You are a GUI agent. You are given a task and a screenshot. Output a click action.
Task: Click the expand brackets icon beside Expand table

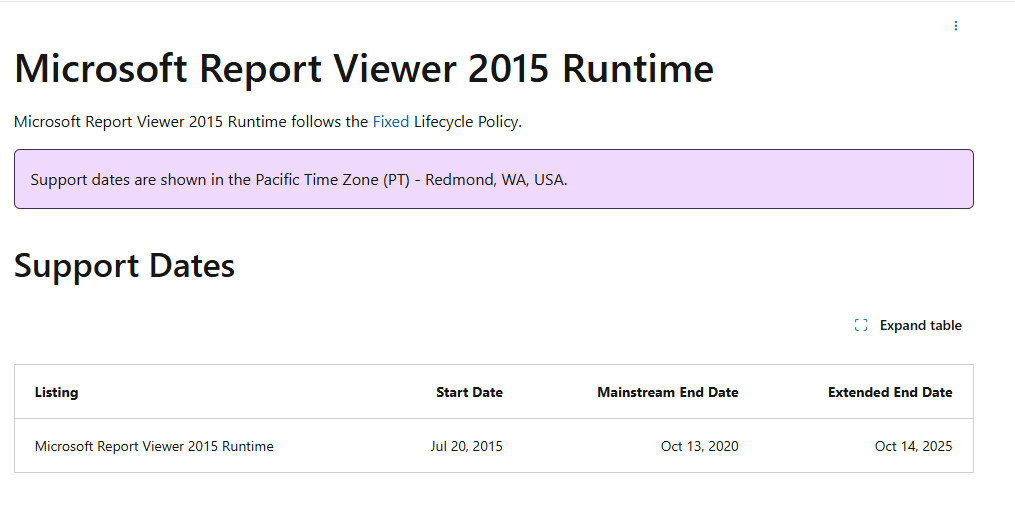click(861, 325)
